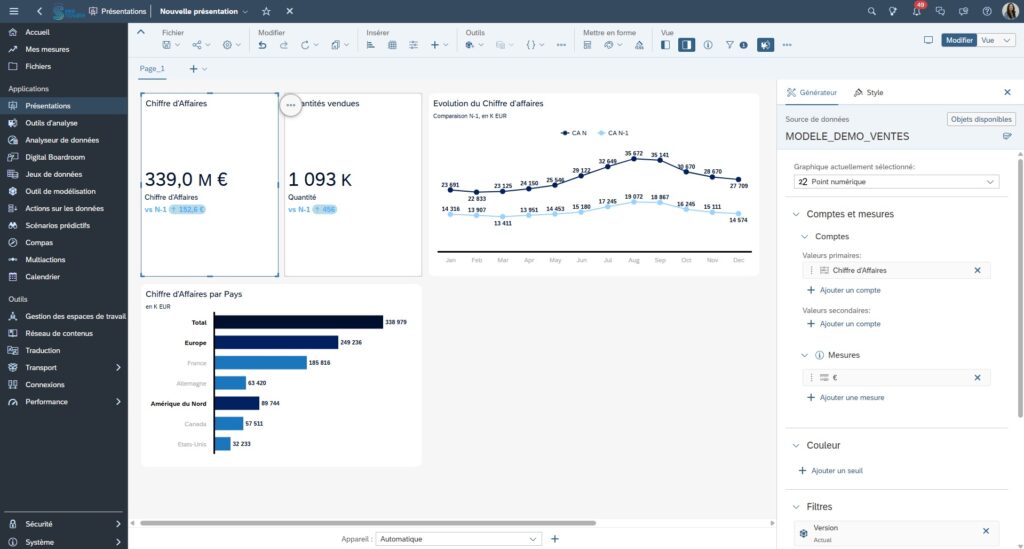Insert a table from the Insérer group
The image size is (1024, 549).
[x=393, y=45]
